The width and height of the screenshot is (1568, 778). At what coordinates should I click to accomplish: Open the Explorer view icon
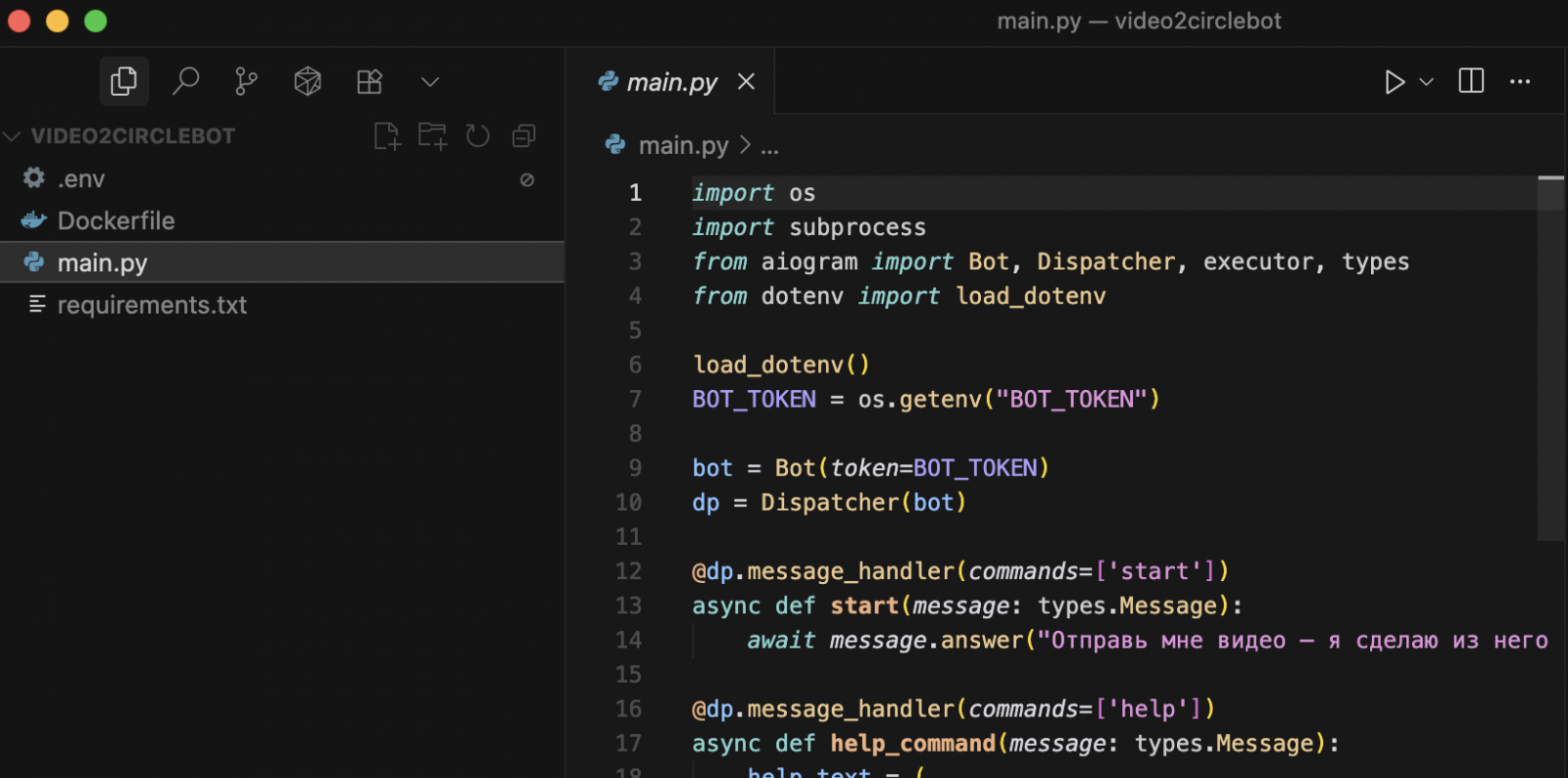[123, 81]
